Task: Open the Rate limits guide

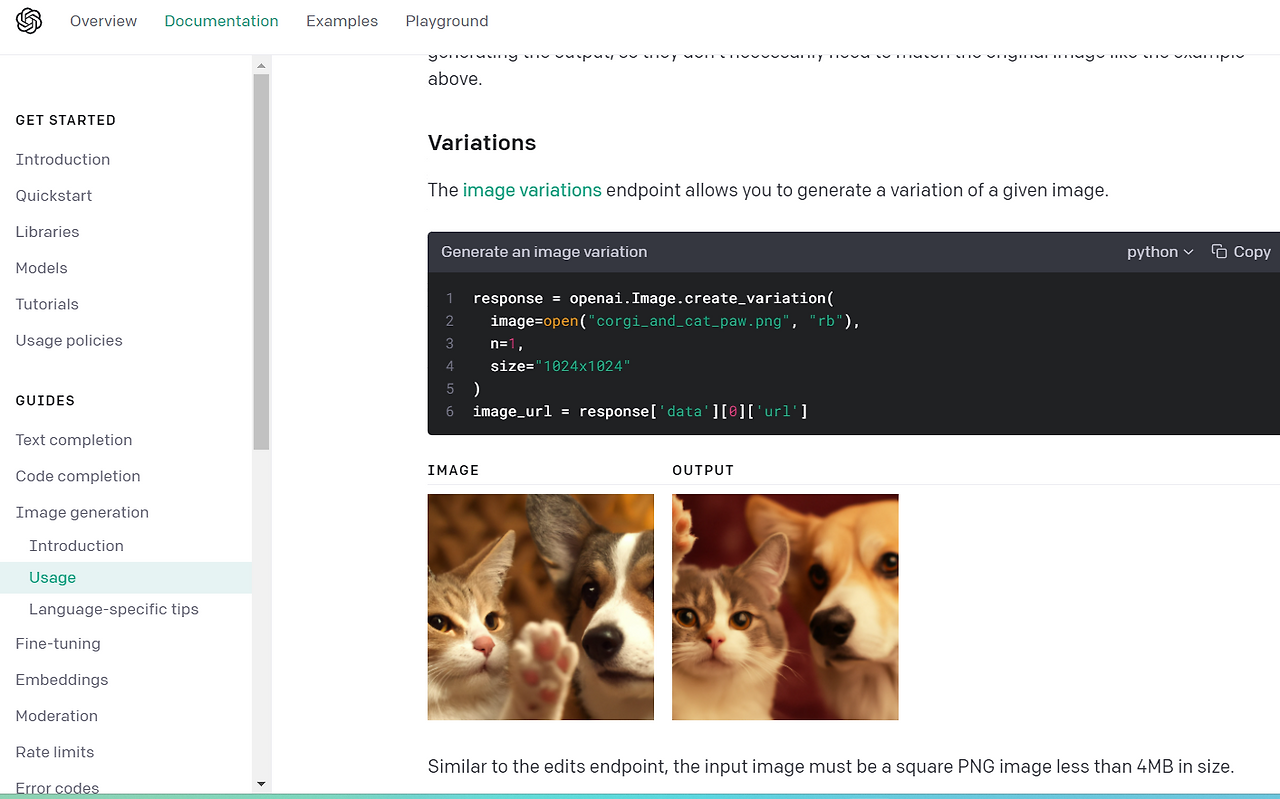Action: 55,752
